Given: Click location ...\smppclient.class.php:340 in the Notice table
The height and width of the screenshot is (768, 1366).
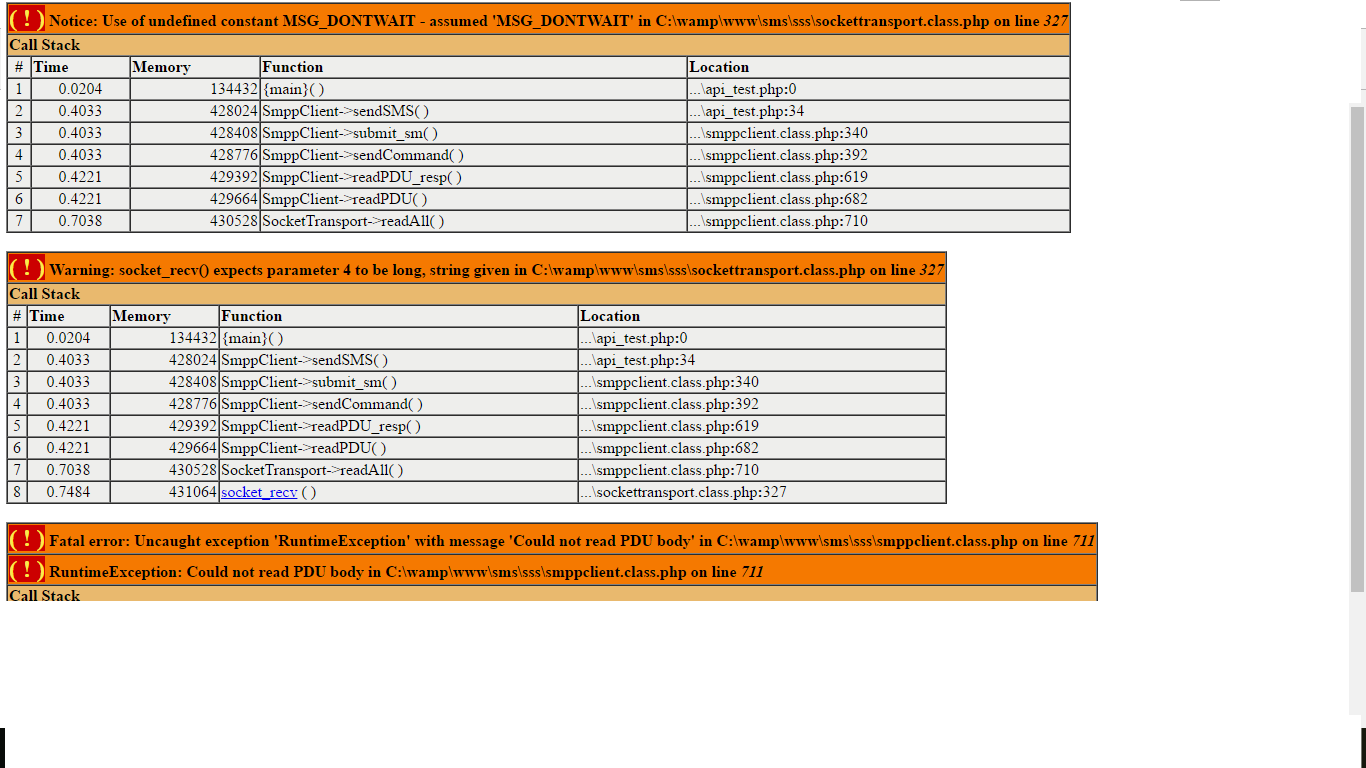Looking at the screenshot, I should (779, 133).
